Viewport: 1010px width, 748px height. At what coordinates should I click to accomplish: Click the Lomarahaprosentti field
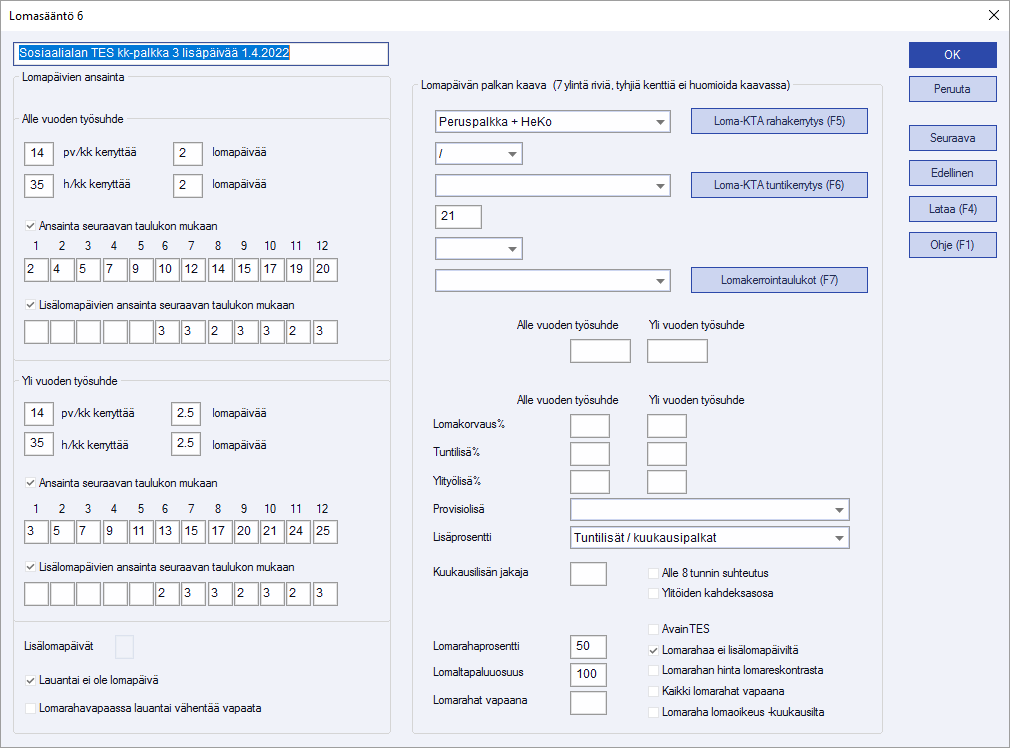[x=587, y=647]
